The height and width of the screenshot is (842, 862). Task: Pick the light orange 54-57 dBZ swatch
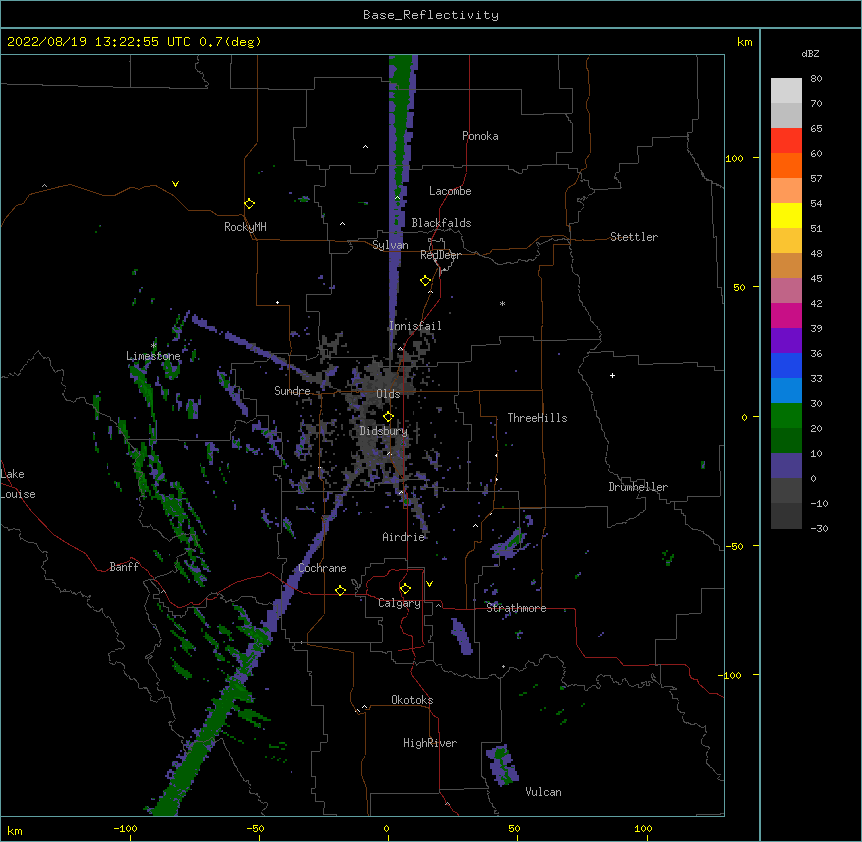click(786, 190)
